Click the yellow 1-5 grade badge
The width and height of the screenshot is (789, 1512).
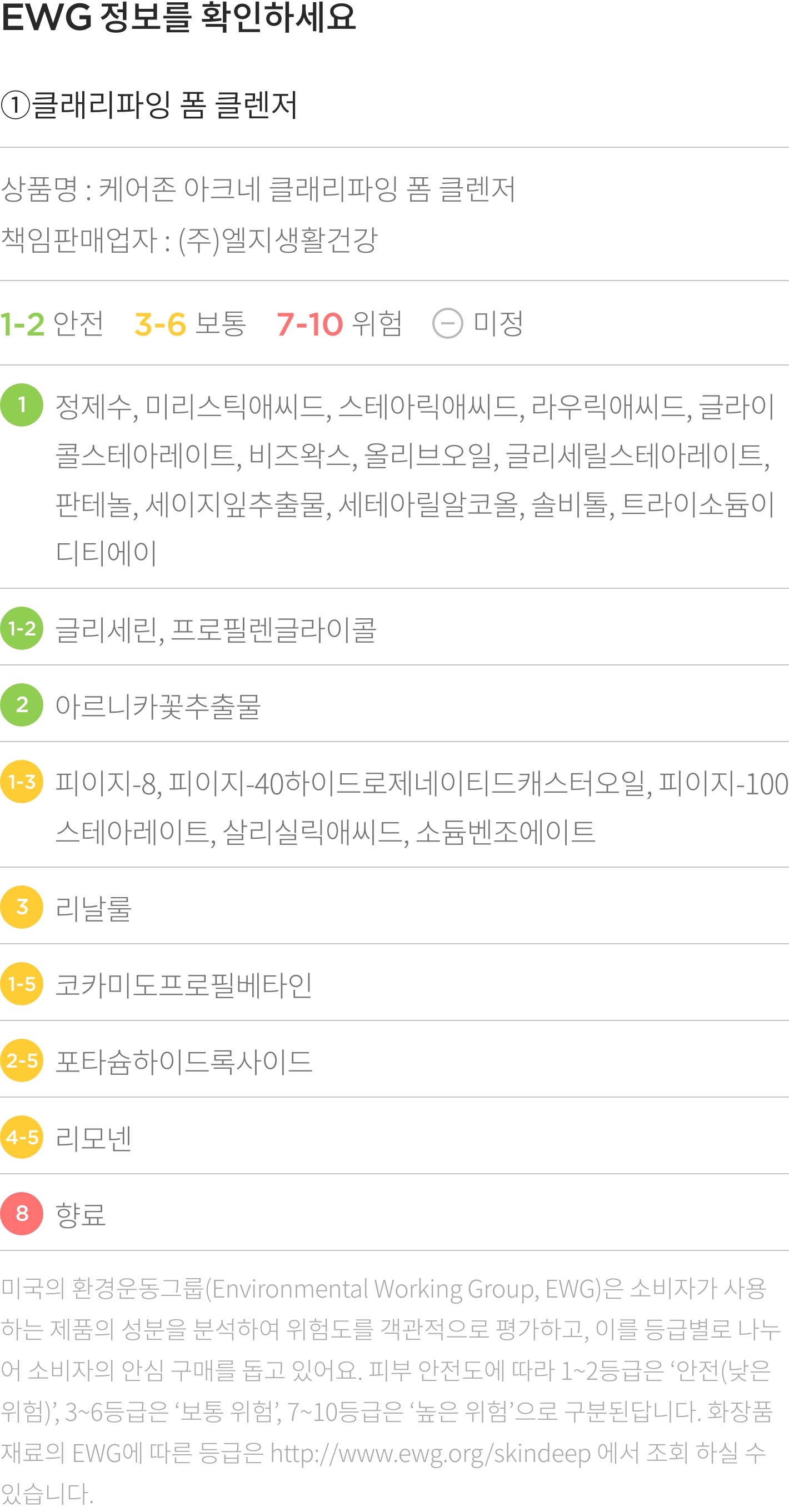click(22, 984)
